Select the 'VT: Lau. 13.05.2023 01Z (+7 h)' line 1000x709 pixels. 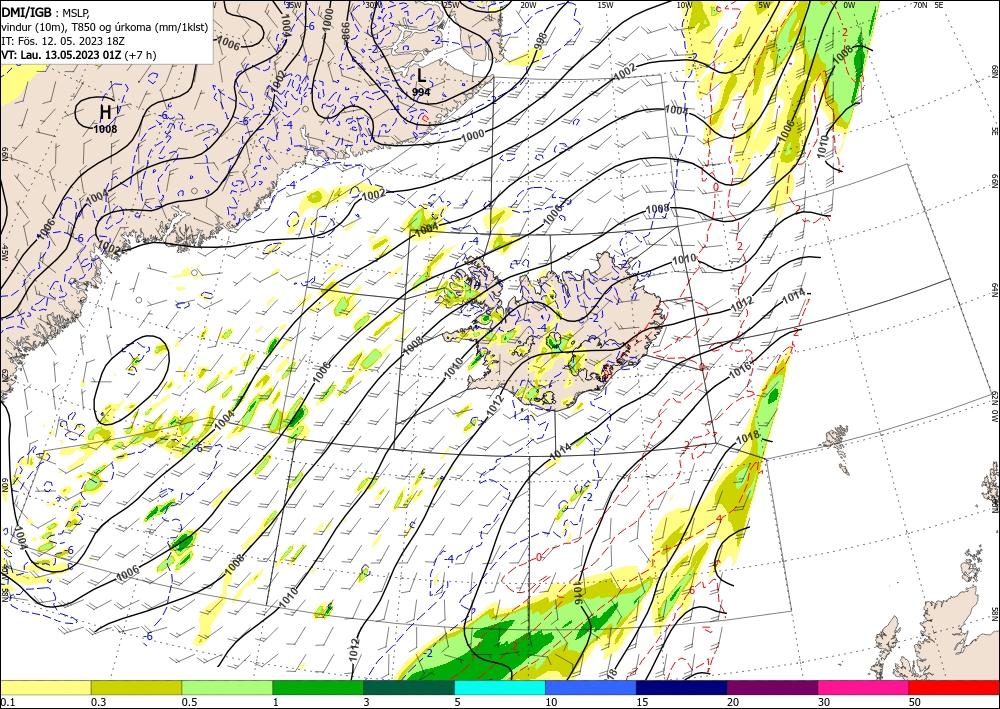tap(78, 55)
